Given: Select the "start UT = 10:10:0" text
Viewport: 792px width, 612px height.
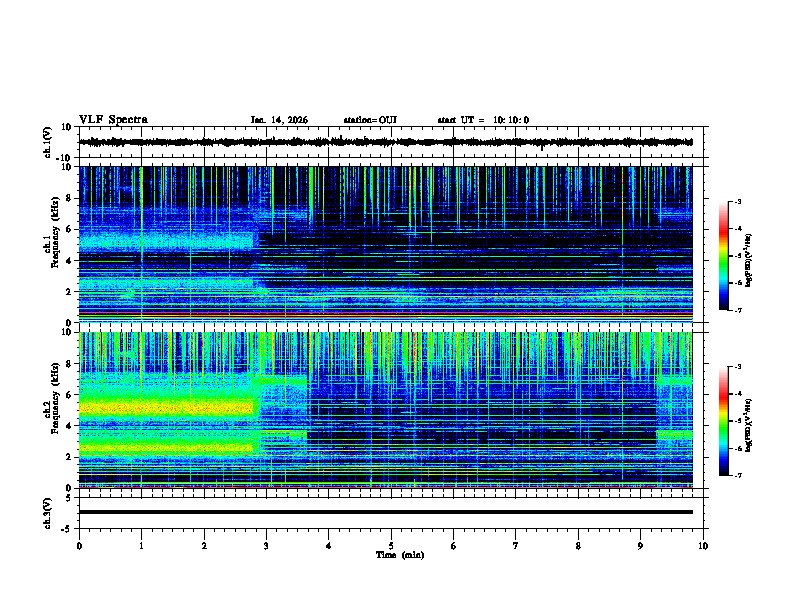Looking at the screenshot, I should pyautogui.click(x=483, y=120).
